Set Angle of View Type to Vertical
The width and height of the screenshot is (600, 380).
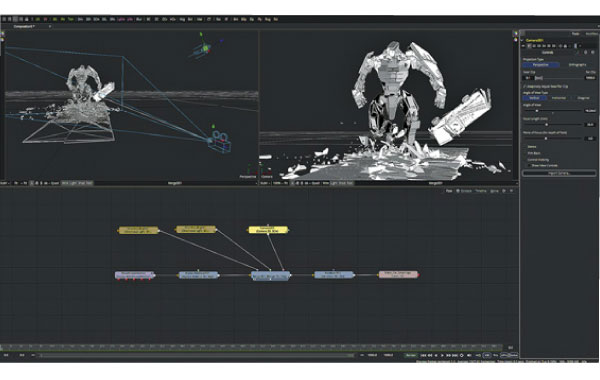click(534, 98)
